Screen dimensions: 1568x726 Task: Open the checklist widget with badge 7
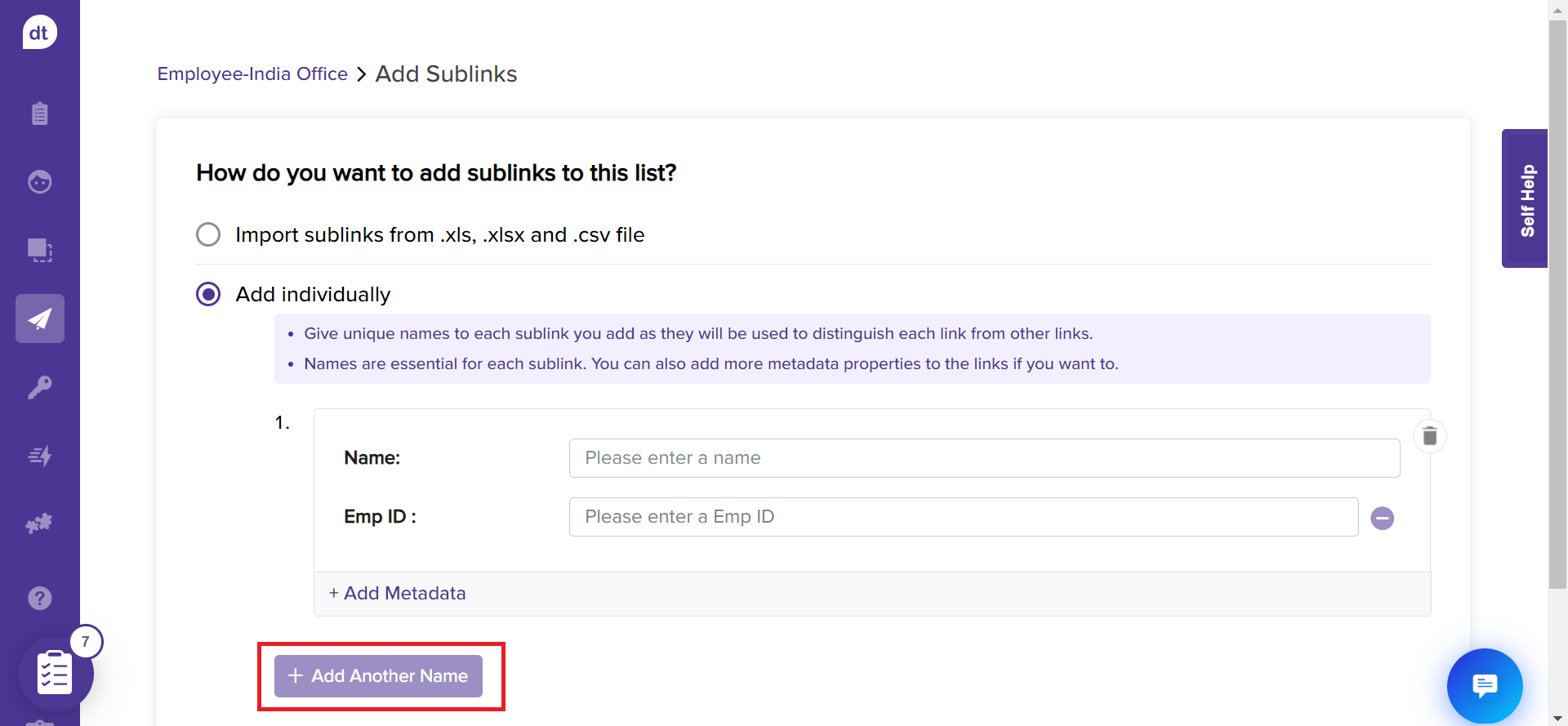click(x=56, y=674)
